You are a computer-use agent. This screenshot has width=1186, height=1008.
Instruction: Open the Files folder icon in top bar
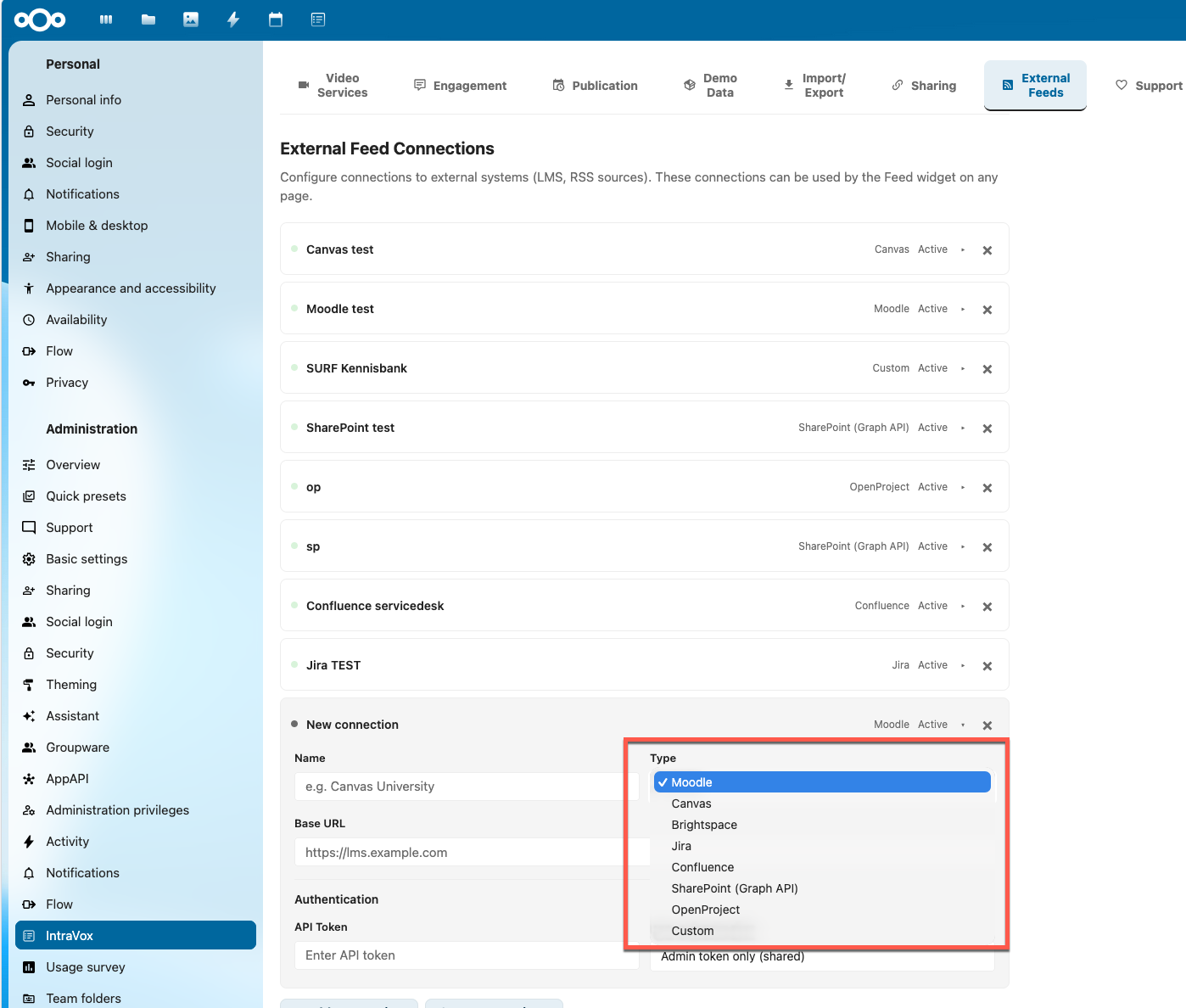(148, 20)
